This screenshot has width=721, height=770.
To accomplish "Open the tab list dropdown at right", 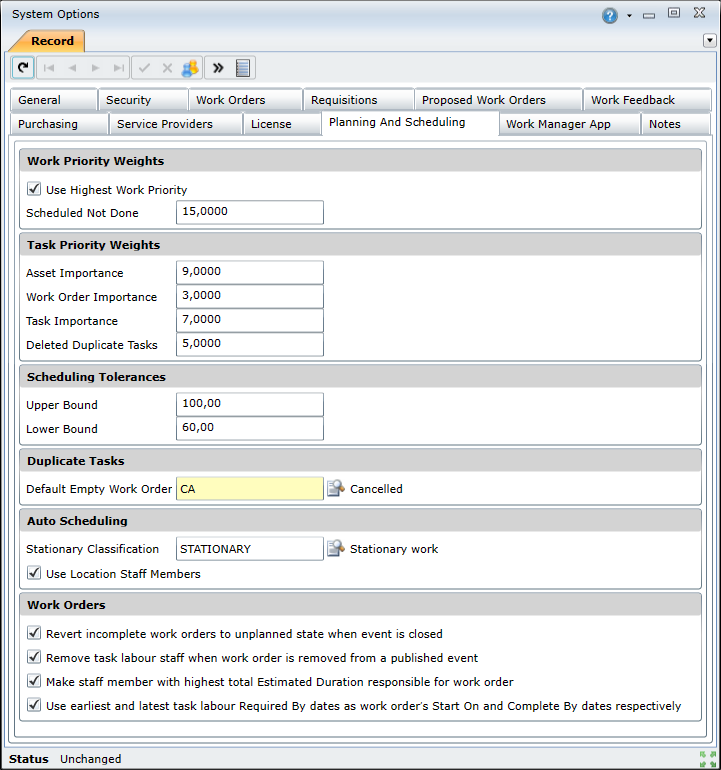I will point(710,41).
